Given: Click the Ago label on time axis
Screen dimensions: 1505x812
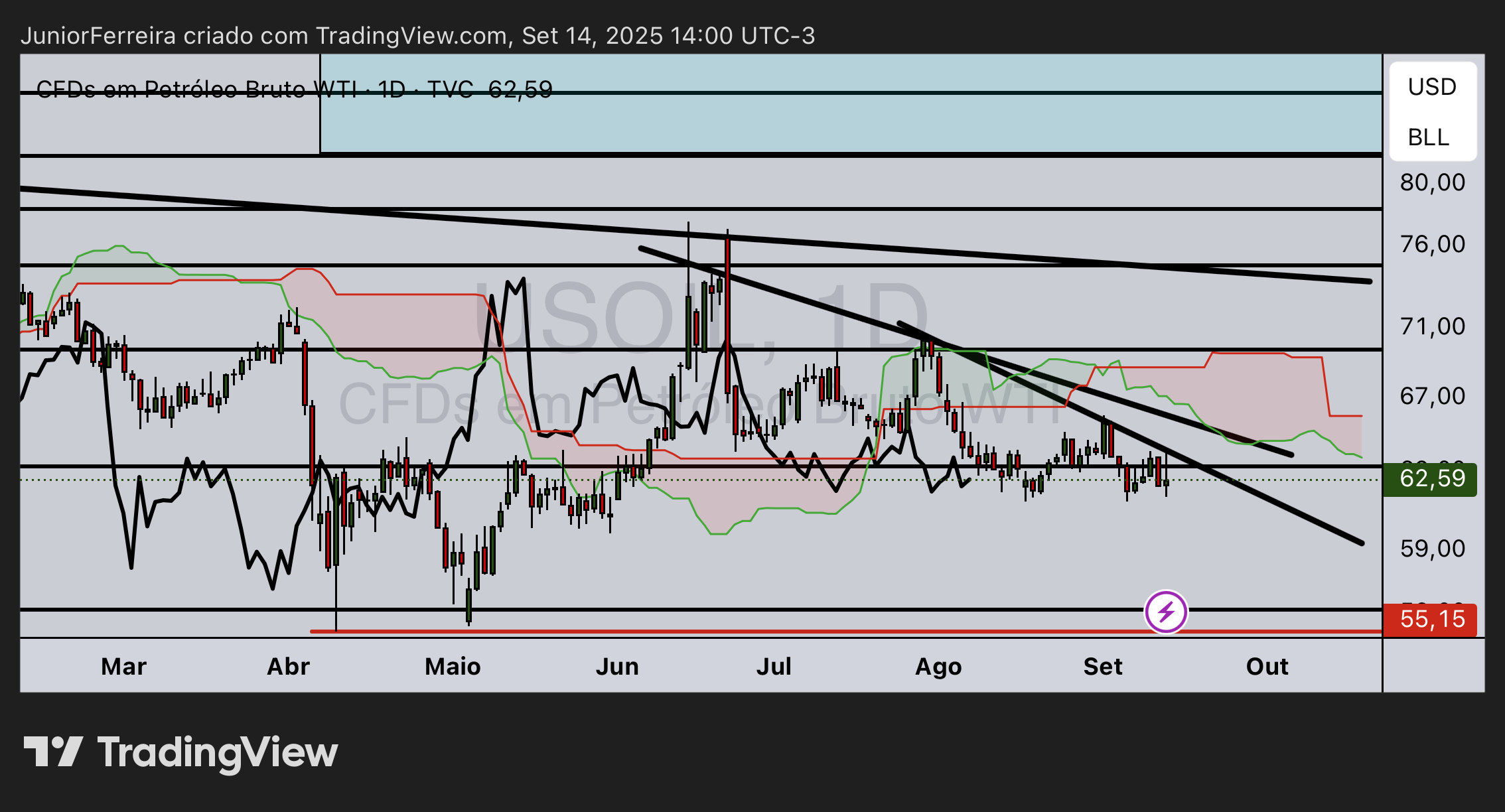Looking at the screenshot, I should coord(938,667).
